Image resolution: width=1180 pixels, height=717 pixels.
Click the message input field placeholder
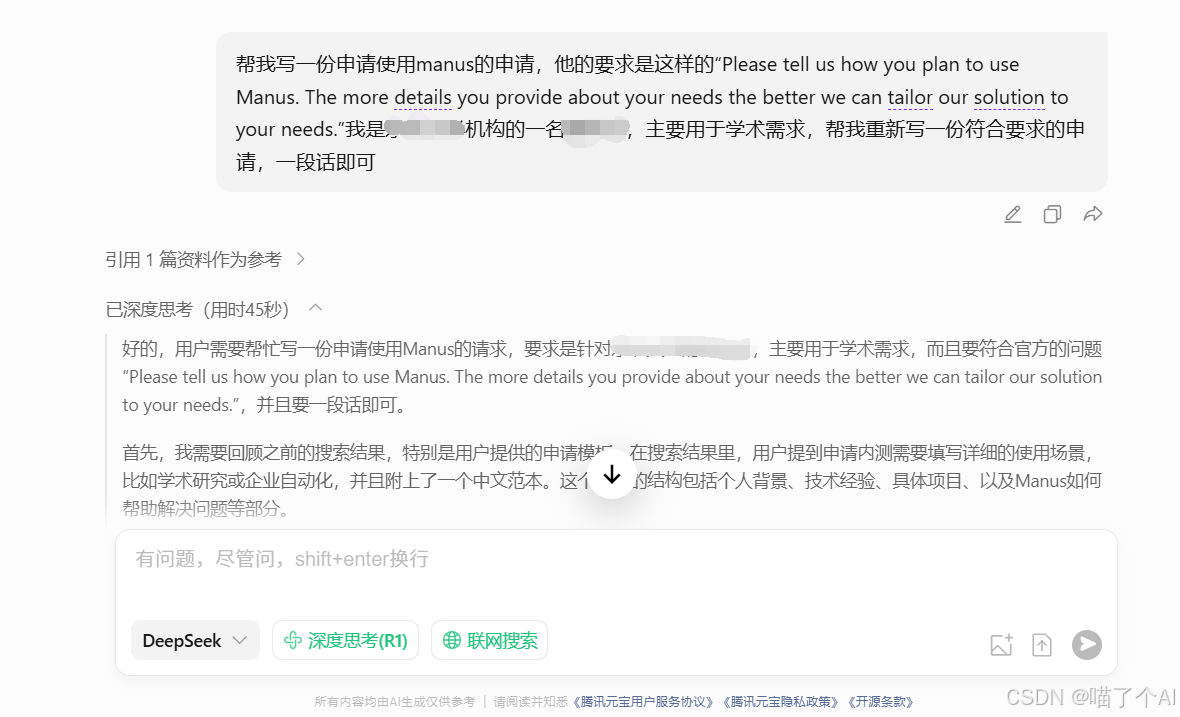coord(282,559)
